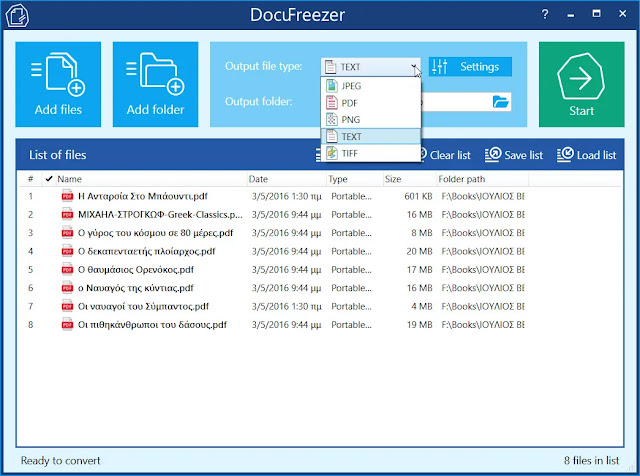Click Save list in the list header
This screenshot has width=640, height=476.
(514, 155)
